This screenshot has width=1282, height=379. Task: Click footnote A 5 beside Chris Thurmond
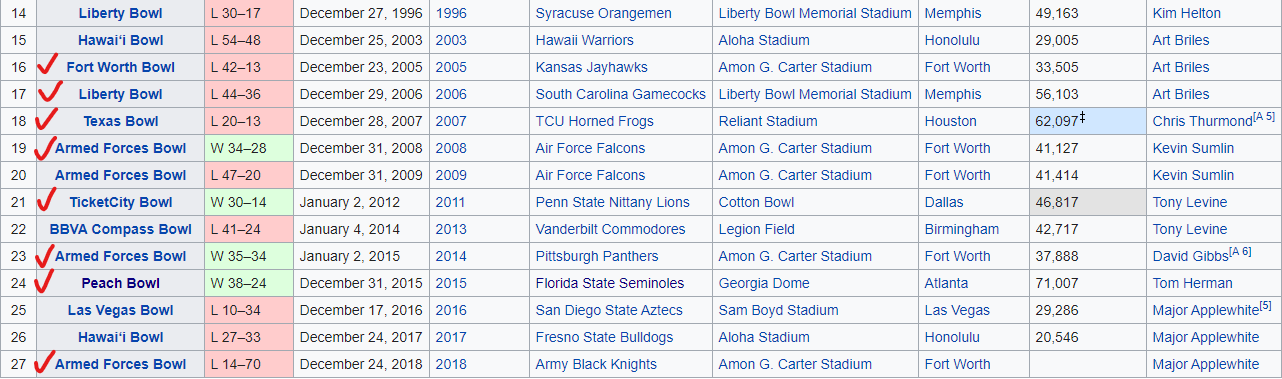click(1264, 117)
